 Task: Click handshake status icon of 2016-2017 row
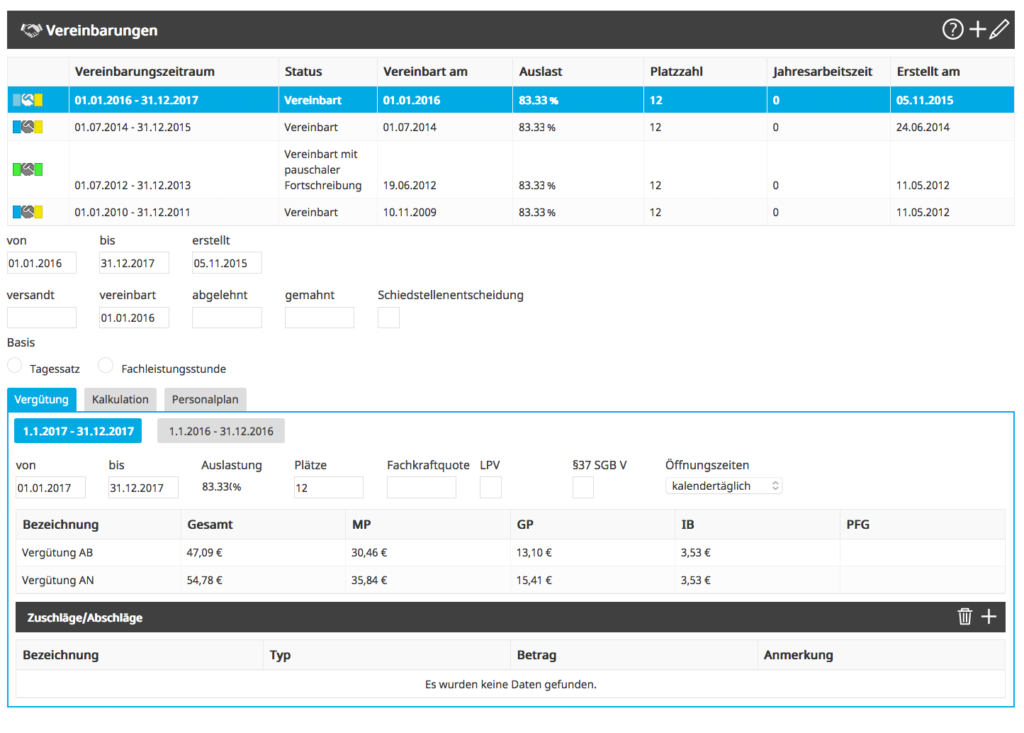28,100
